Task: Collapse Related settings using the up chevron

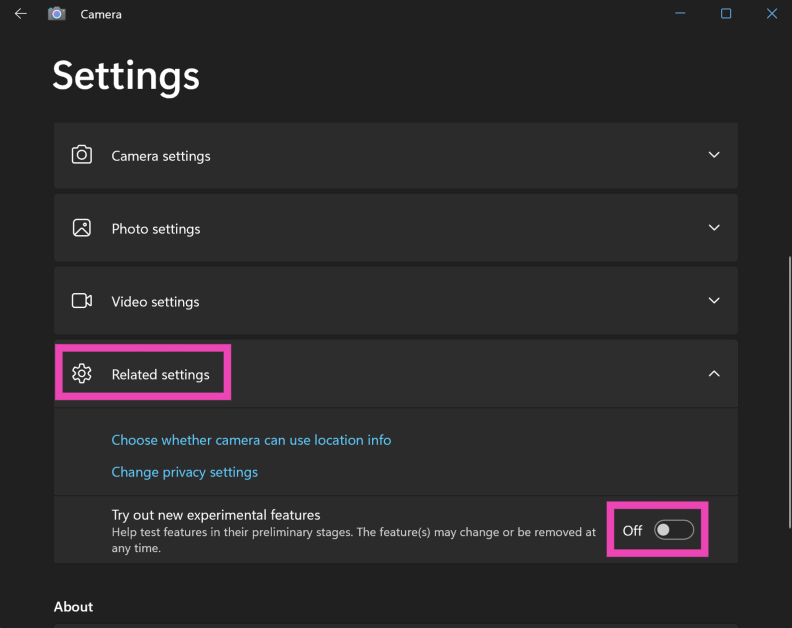Action: [714, 374]
